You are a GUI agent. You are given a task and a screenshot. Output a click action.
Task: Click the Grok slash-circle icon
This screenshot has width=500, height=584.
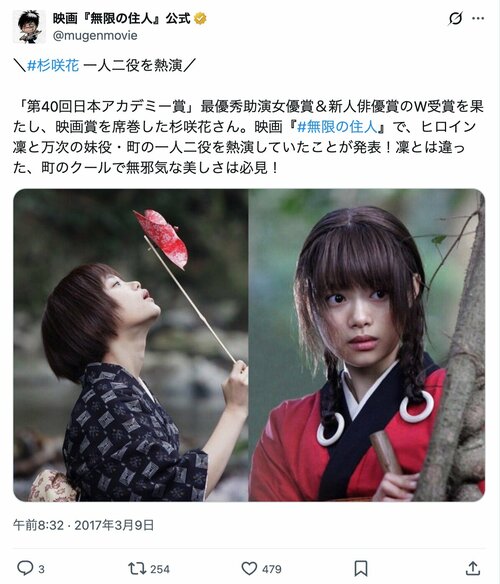455,18
